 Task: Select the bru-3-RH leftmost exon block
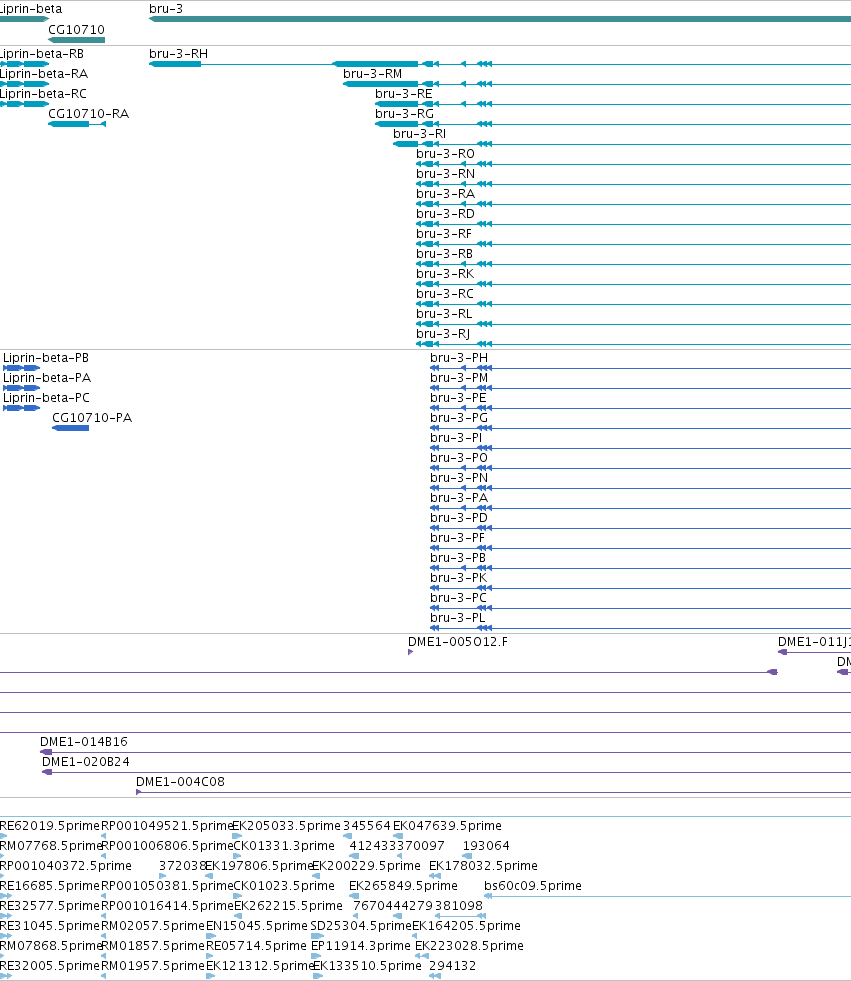[175, 64]
